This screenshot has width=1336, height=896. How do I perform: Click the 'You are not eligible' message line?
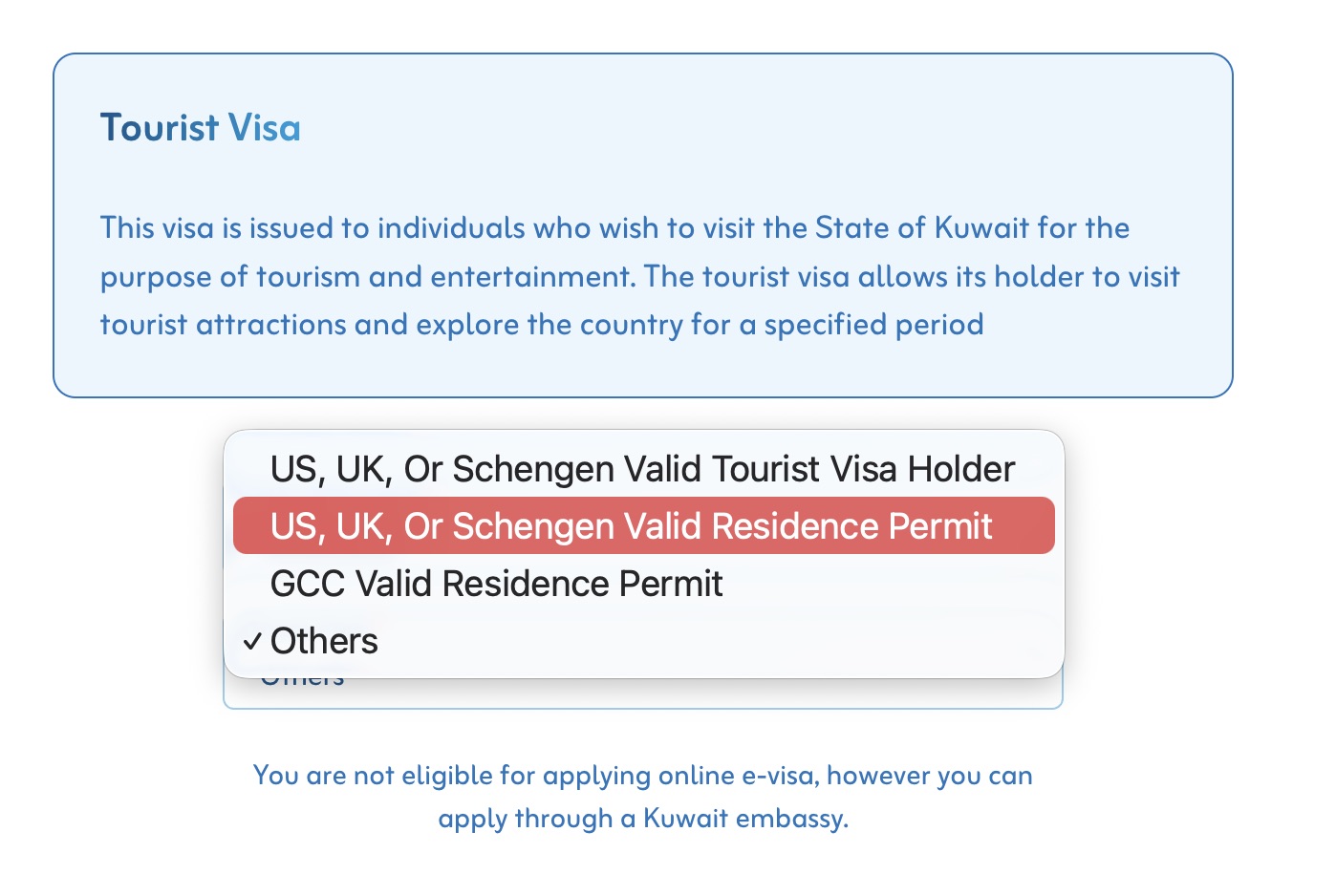tap(642, 775)
